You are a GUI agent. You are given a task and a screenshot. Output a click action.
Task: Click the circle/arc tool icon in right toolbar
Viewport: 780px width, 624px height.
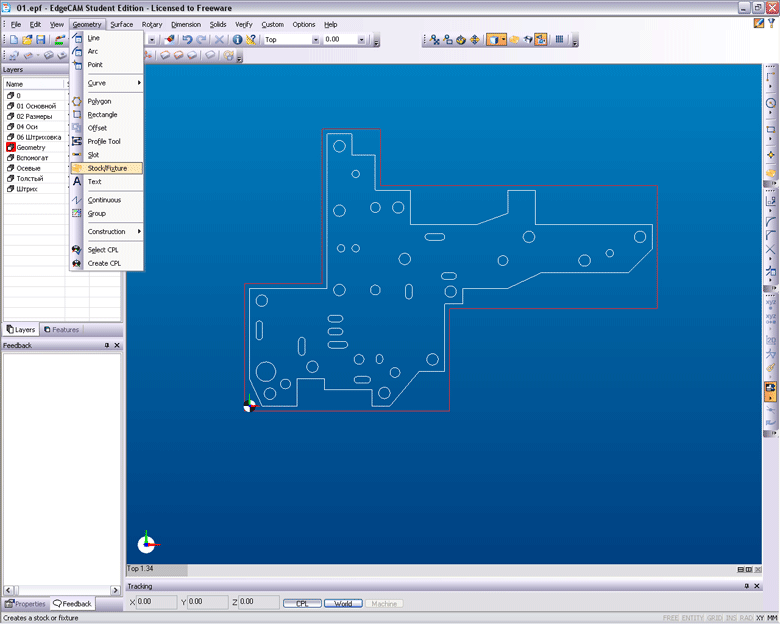coord(771,104)
